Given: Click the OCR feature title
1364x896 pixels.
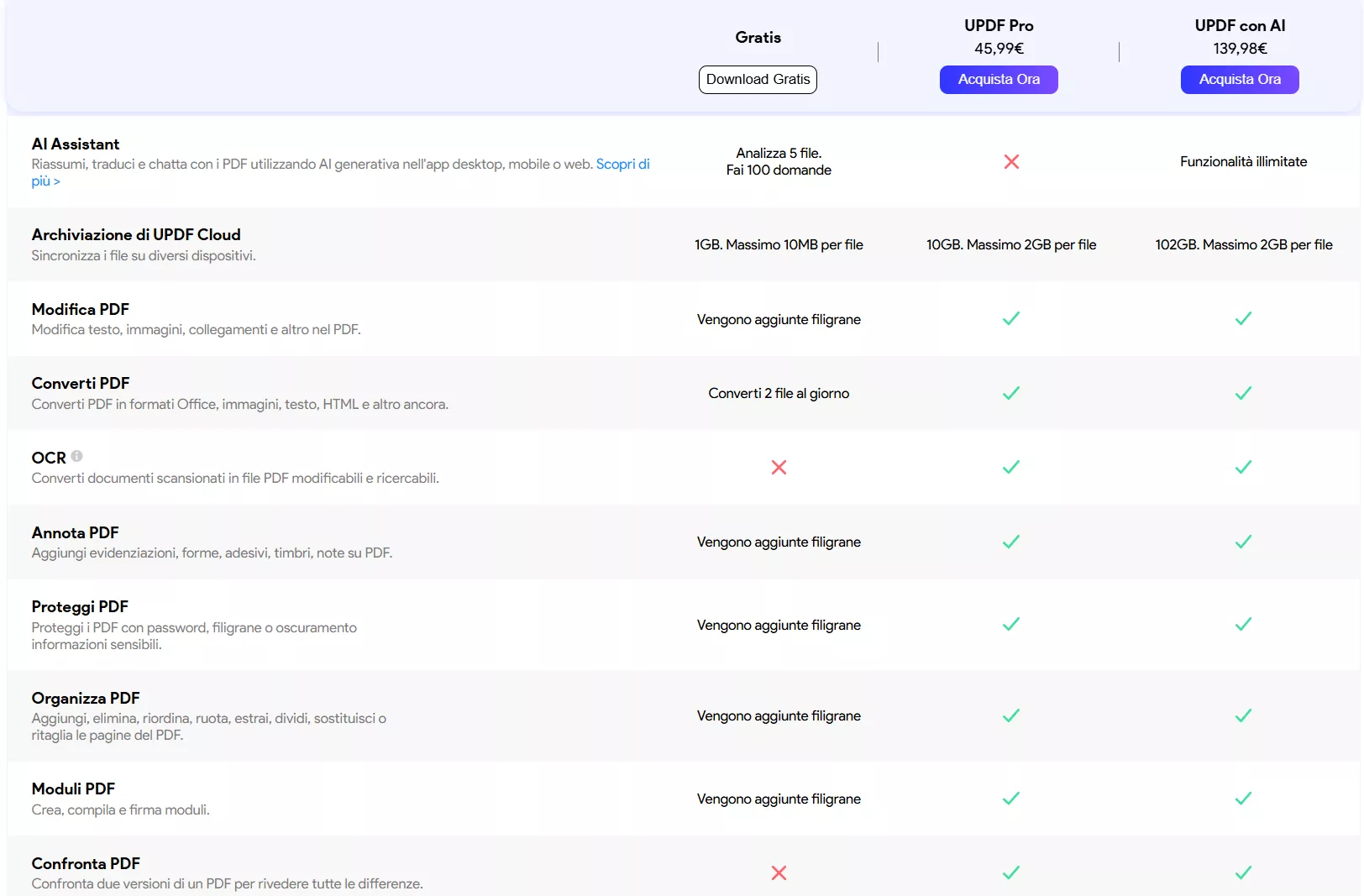Looking at the screenshot, I should point(49,458).
